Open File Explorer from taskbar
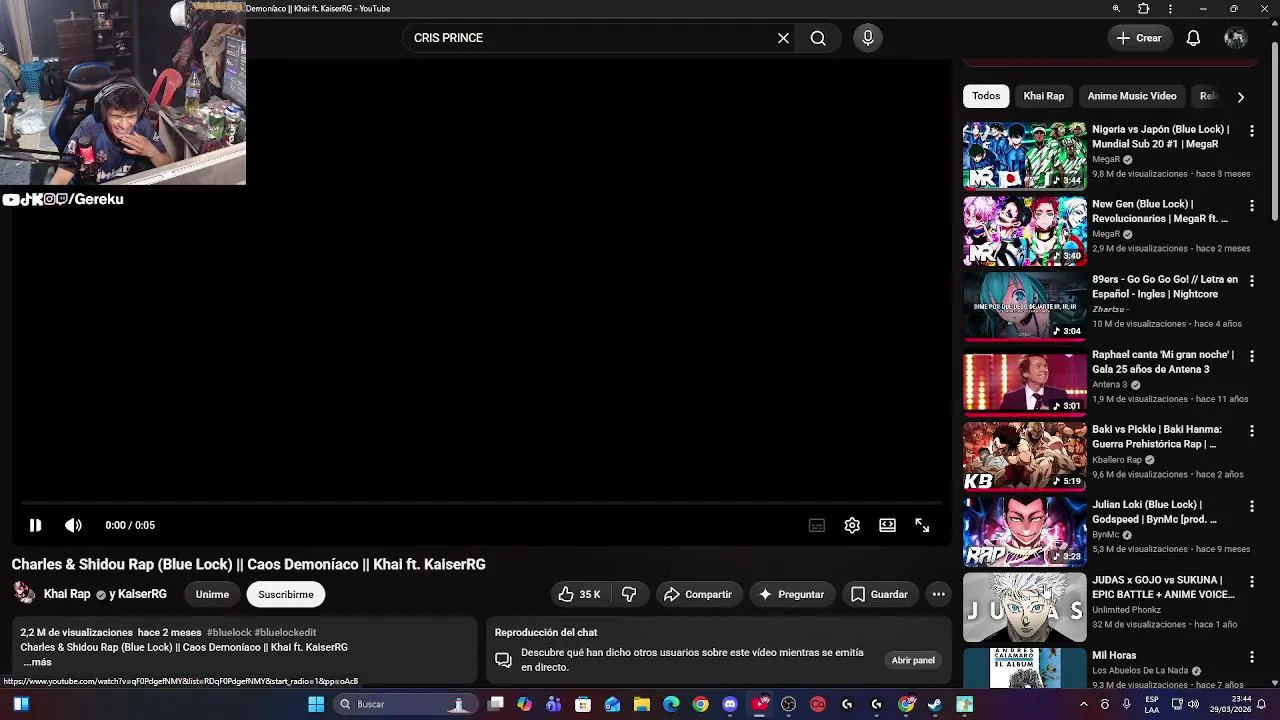This screenshot has width=1280, height=720. tap(642, 704)
